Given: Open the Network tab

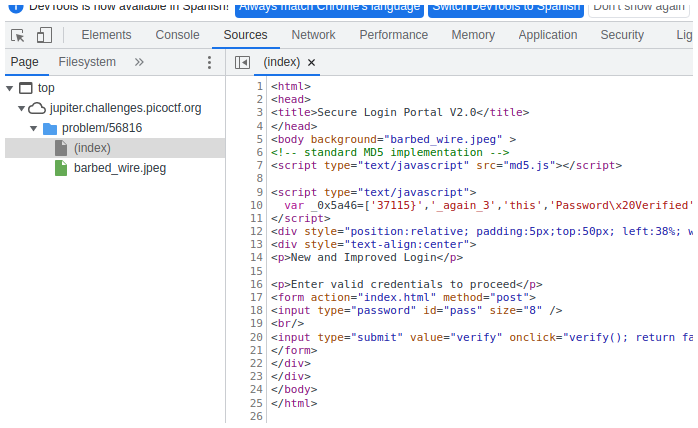Looking at the screenshot, I should [x=313, y=35].
